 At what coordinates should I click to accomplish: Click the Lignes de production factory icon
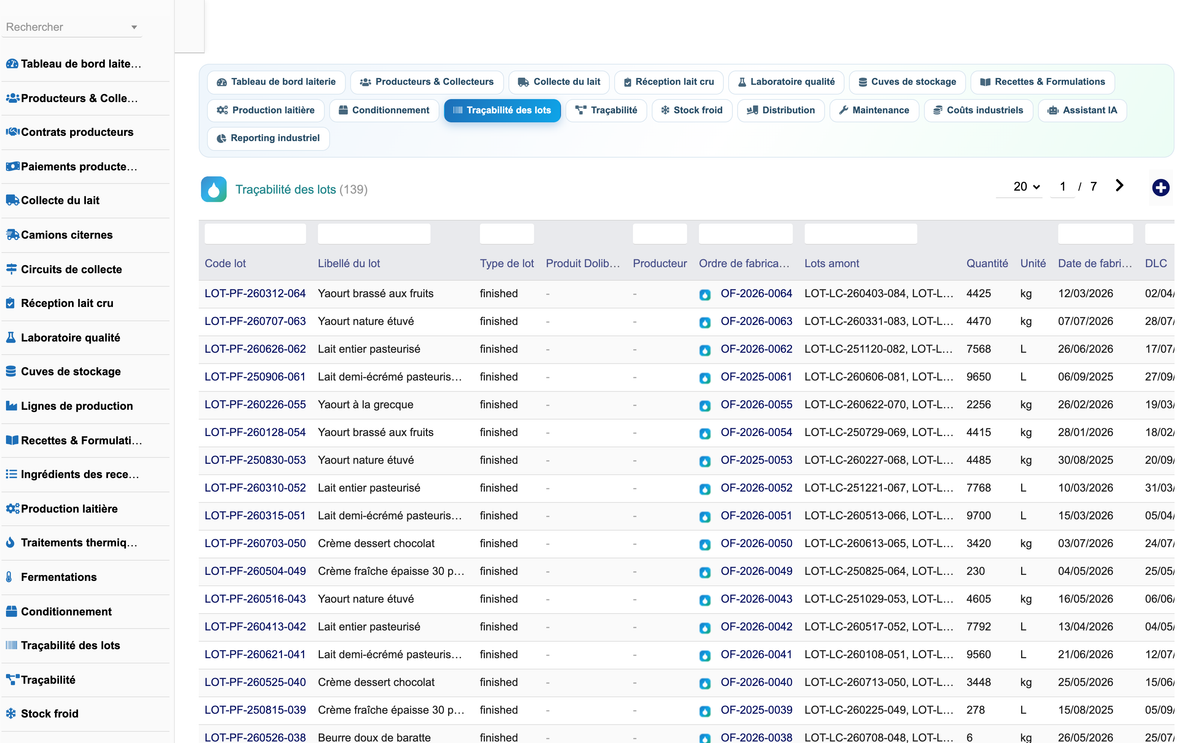point(12,406)
